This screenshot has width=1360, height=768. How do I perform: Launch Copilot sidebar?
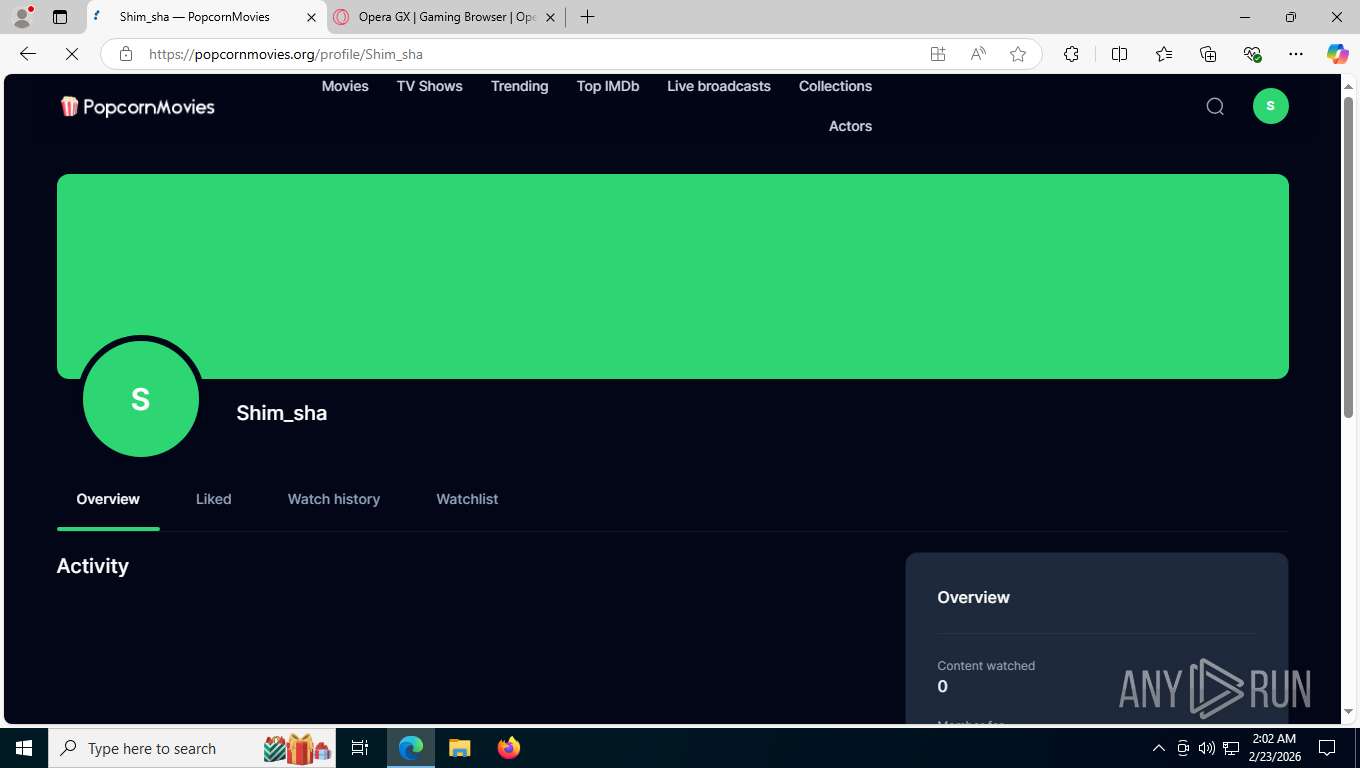pos(1338,54)
